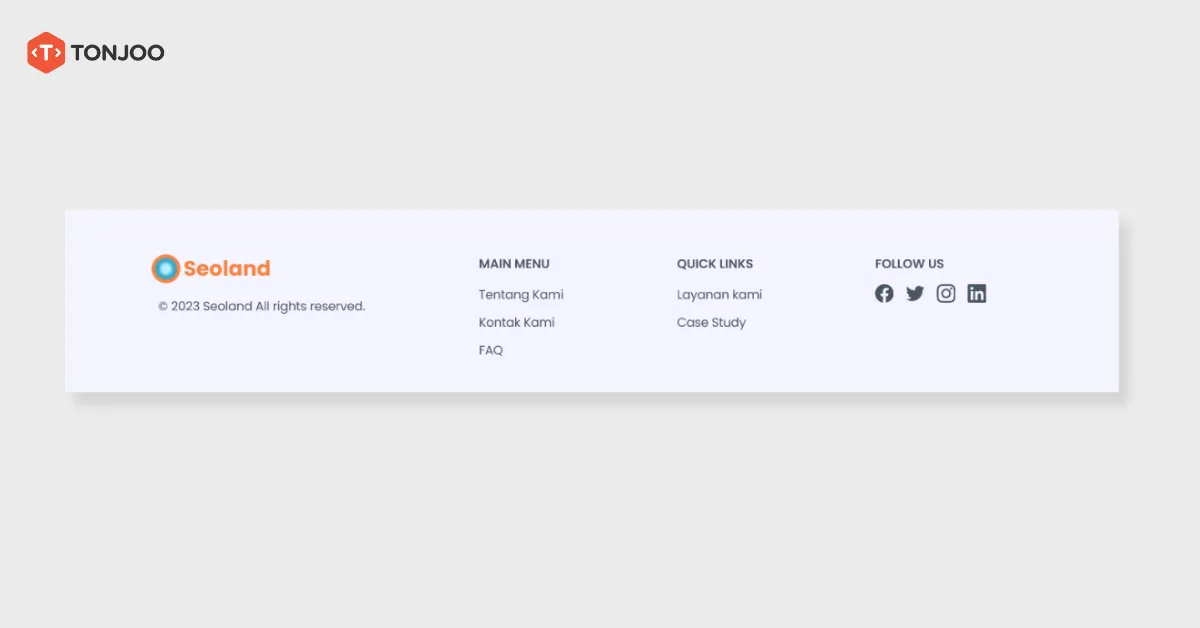Click the QUICK LINKS heading
This screenshot has width=1200, height=628.
(715, 263)
